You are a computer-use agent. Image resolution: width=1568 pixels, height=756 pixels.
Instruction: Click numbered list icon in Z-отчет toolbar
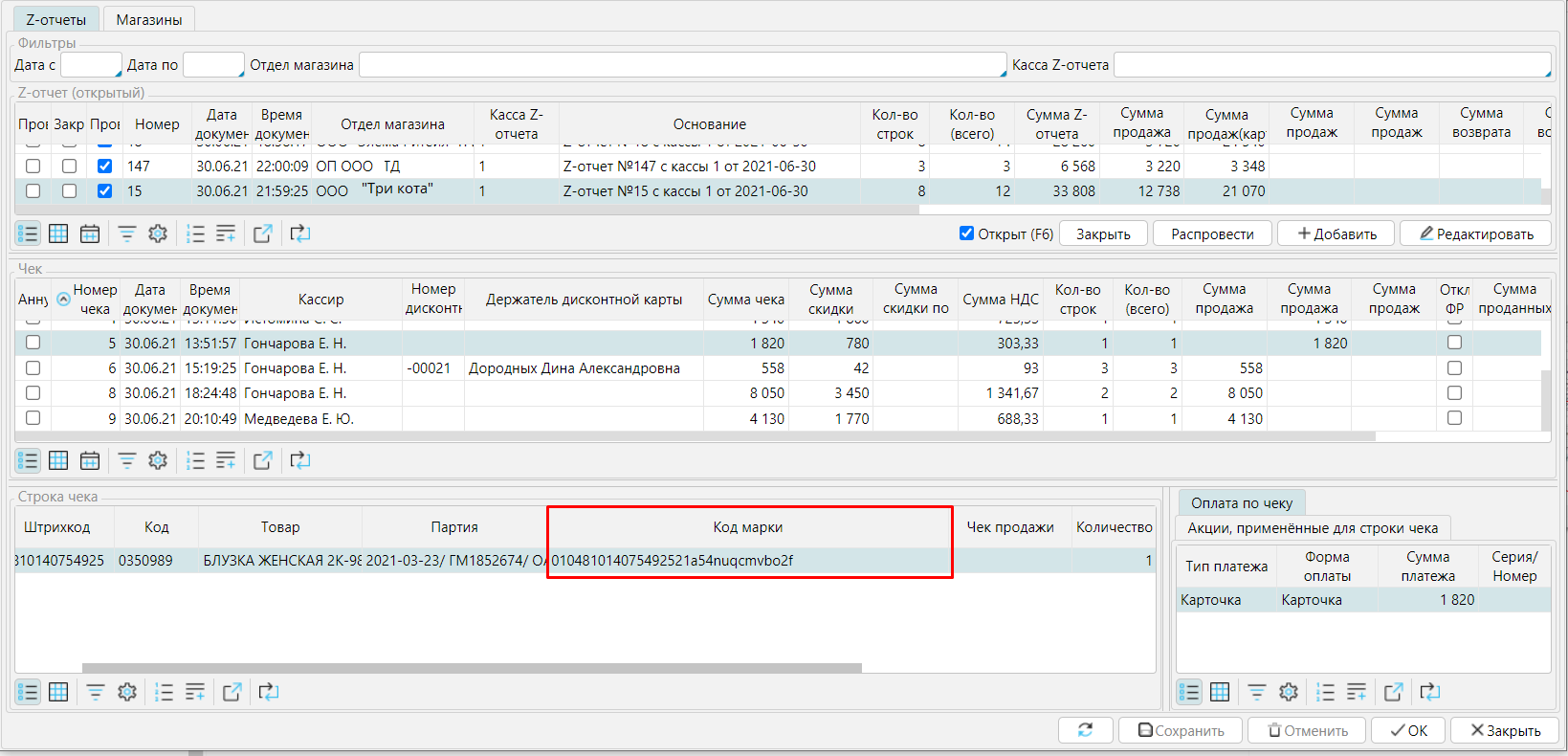tap(195, 233)
